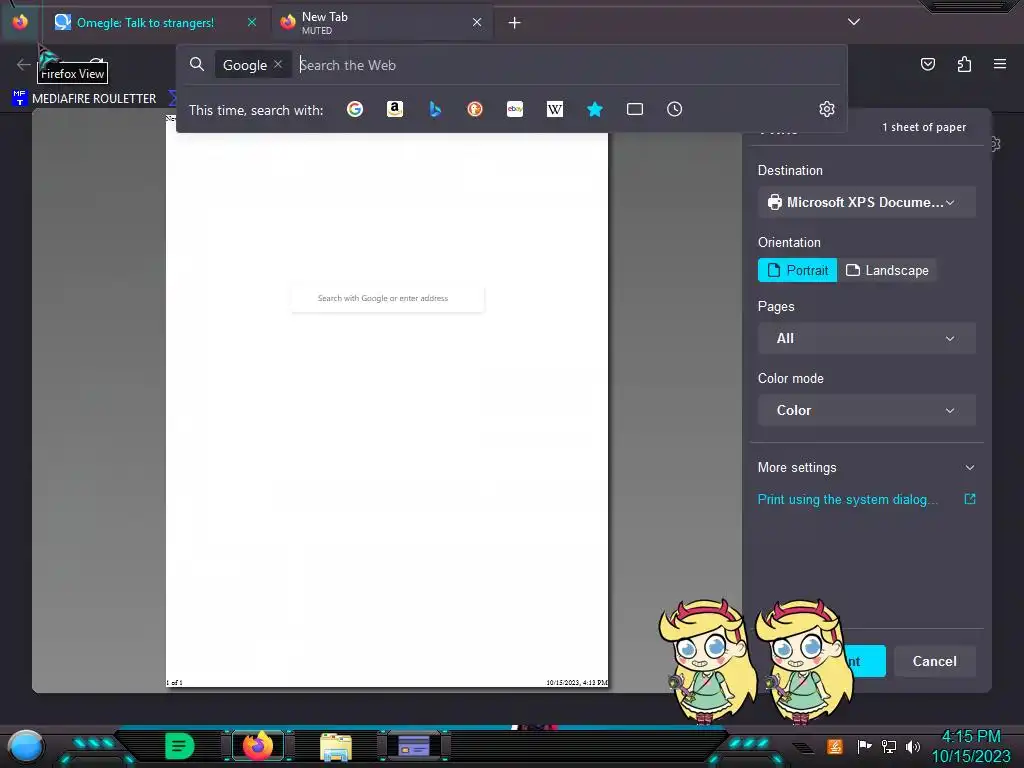Click Java tray icon
The width and height of the screenshot is (1024, 768).
click(x=834, y=746)
